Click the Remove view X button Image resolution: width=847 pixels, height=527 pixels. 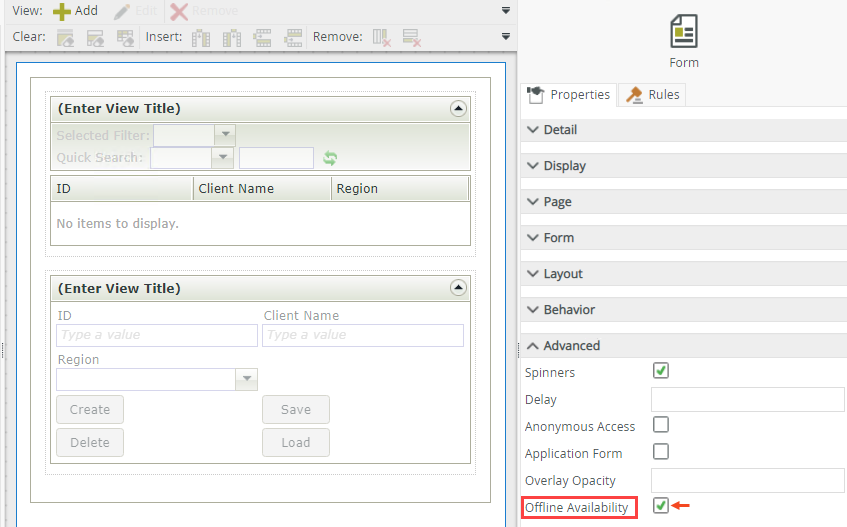(204, 11)
